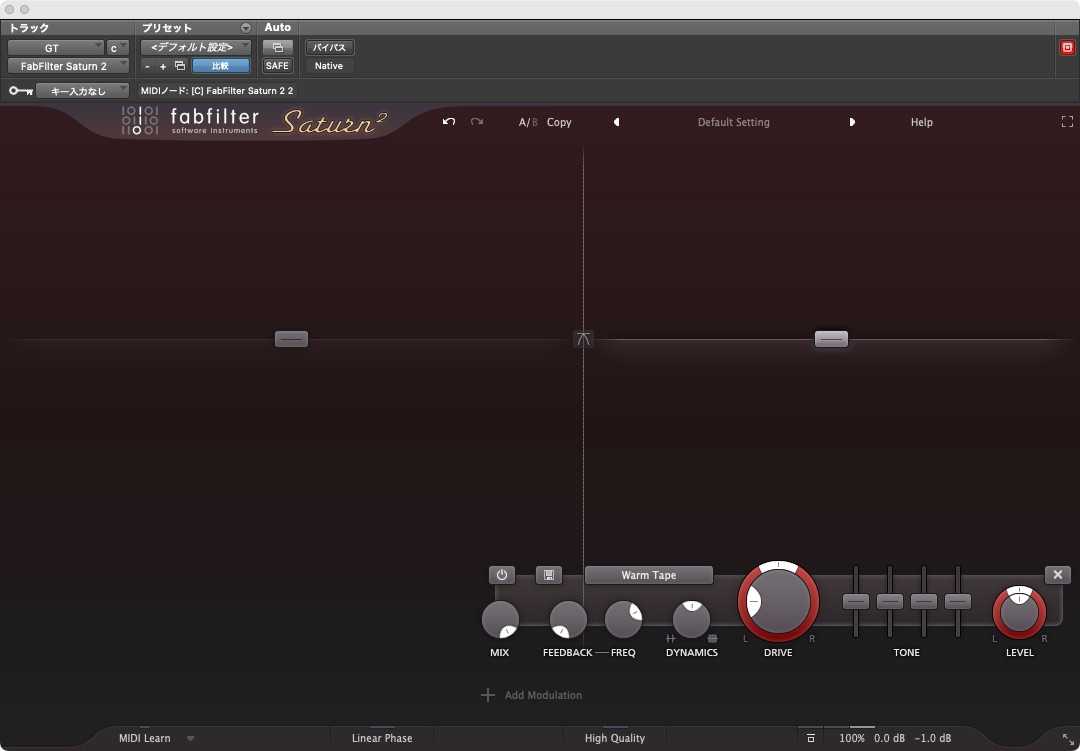Click the -1.0 dB output level value
This screenshot has height=751, width=1080.
point(933,738)
